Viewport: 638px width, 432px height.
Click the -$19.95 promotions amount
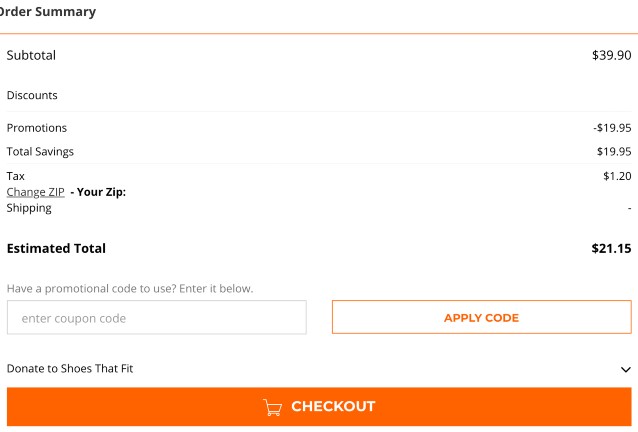pos(611,128)
